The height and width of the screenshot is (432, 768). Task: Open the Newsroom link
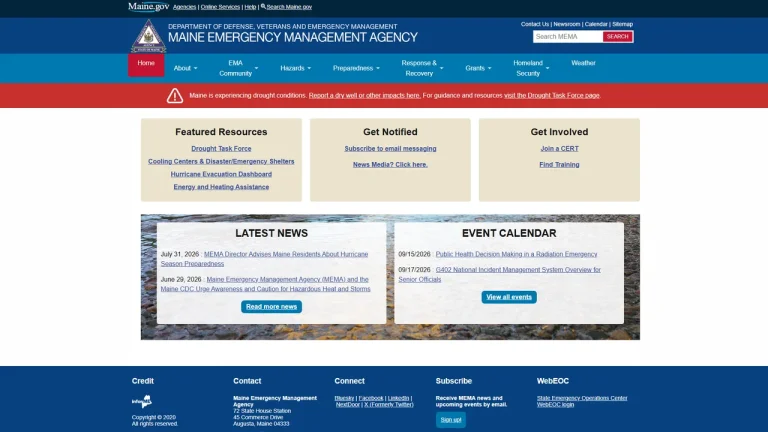tap(567, 24)
